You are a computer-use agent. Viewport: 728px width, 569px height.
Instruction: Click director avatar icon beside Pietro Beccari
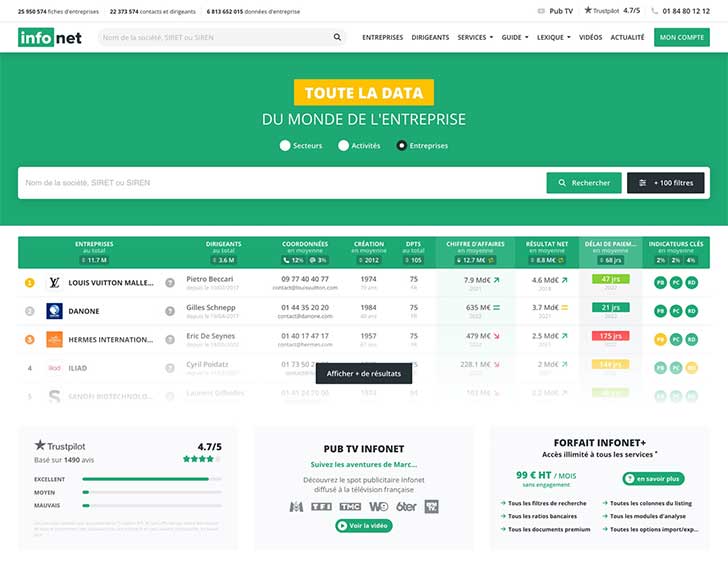tap(170, 283)
